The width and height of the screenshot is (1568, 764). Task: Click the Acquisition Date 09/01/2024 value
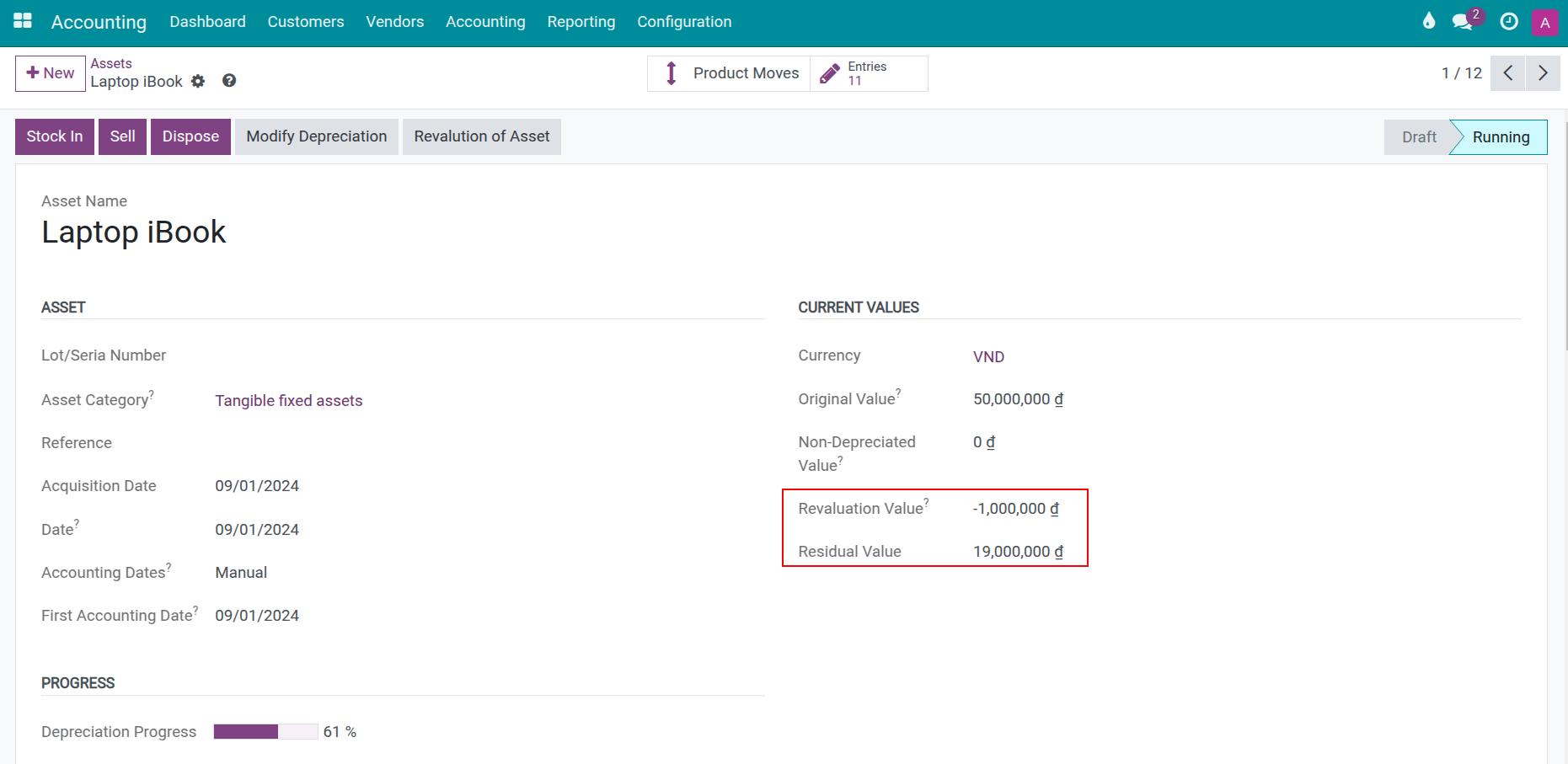point(257,486)
